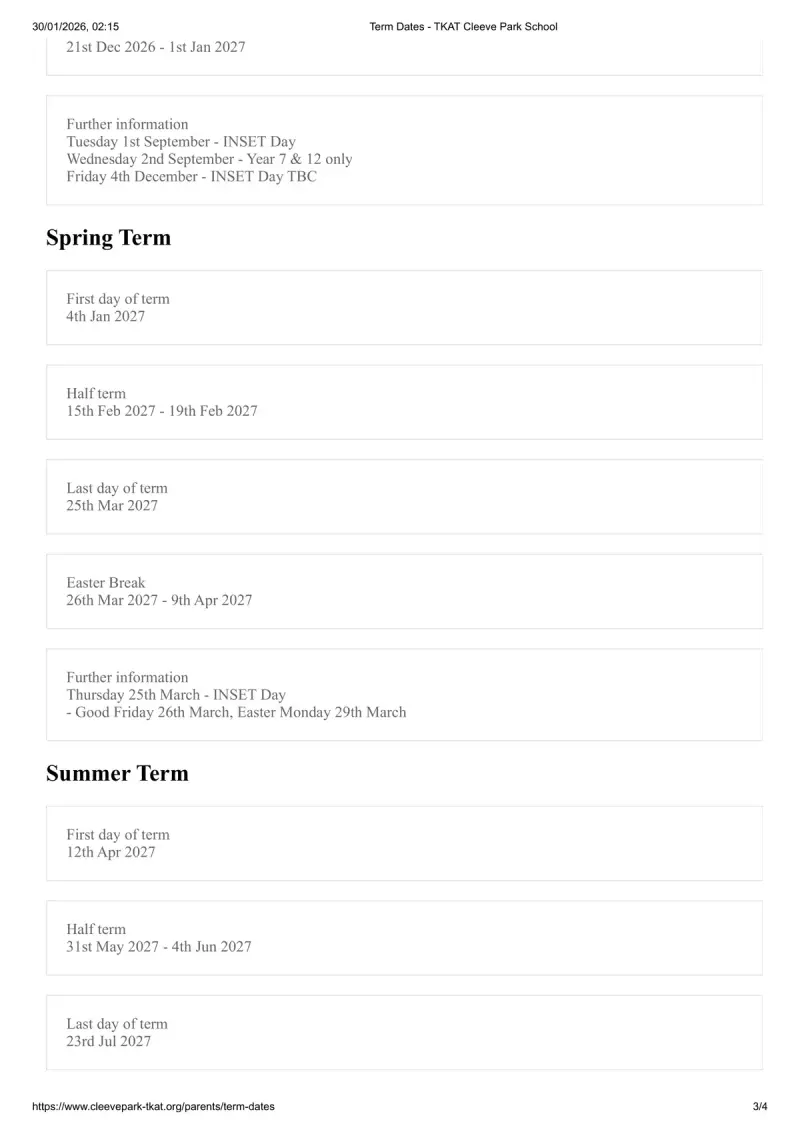Screen dimensions: 800x1132
Task: Select the Spring Term heading
Action: tap(108, 238)
